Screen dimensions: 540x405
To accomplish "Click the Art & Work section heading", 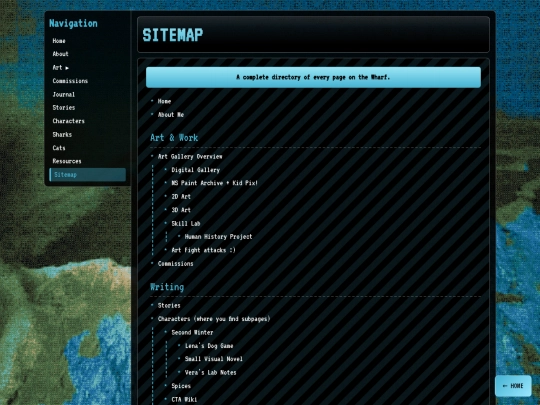I will coord(174,138).
